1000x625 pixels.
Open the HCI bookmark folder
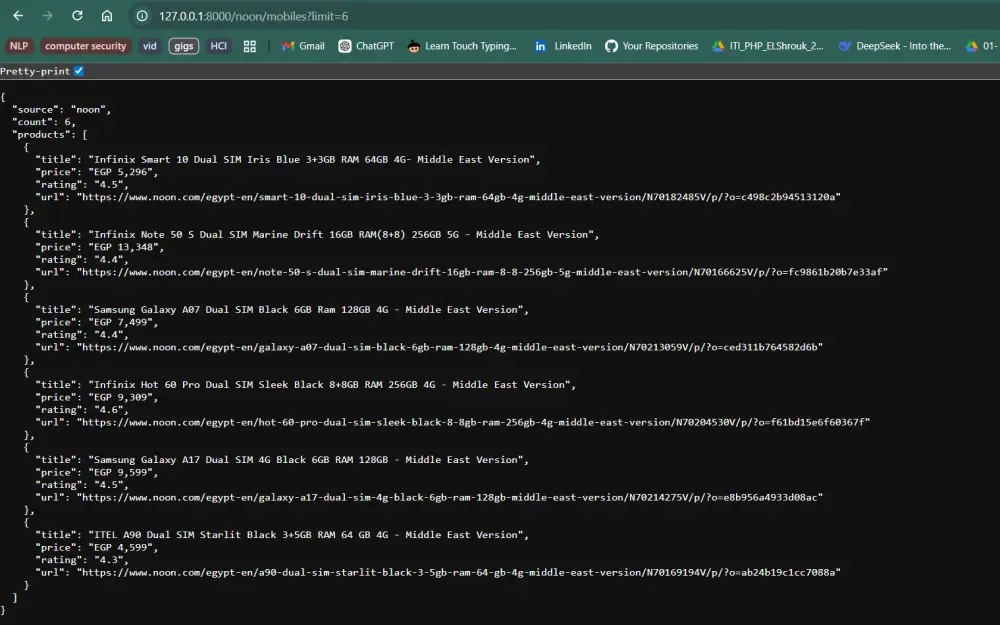(x=219, y=46)
